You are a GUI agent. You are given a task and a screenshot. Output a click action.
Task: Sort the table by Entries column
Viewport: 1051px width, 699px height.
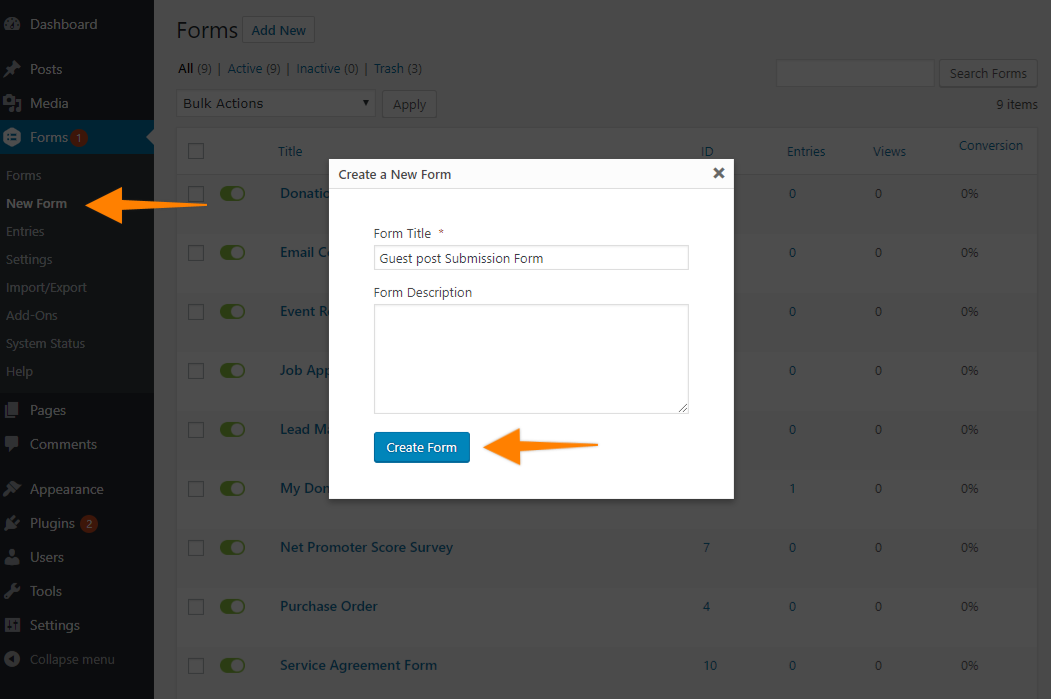coord(806,151)
